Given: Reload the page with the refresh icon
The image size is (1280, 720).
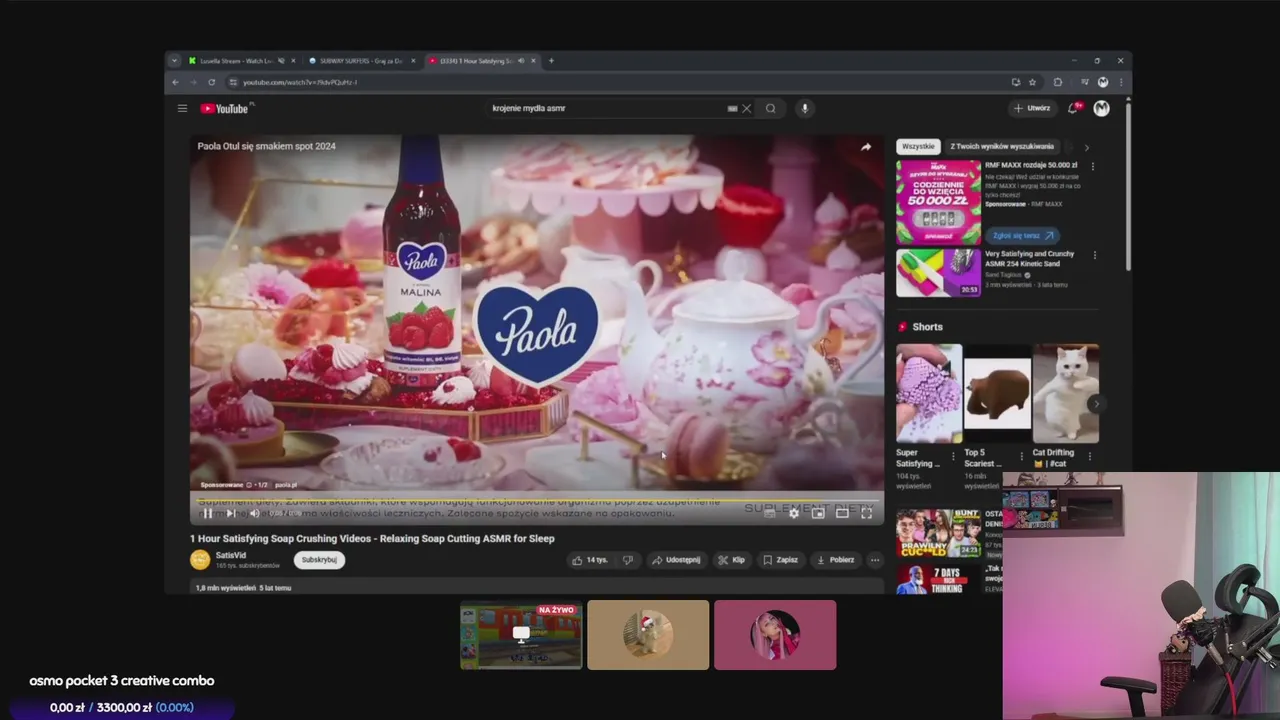Looking at the screenshot, I should click(x=211, y=82).
